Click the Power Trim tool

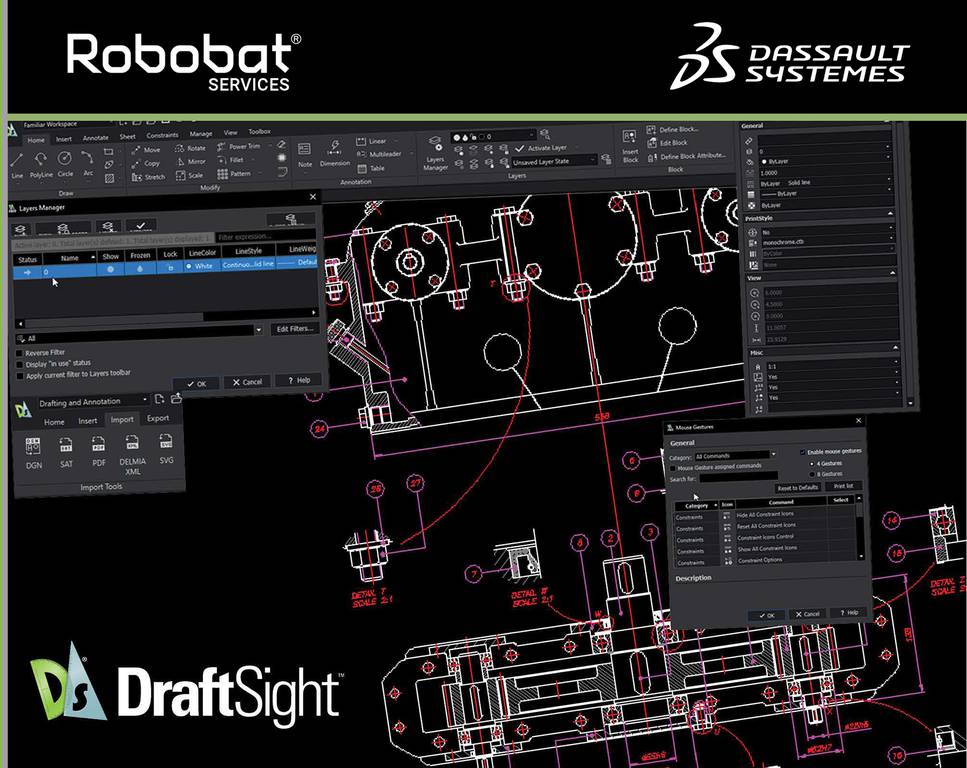[238, 147]
